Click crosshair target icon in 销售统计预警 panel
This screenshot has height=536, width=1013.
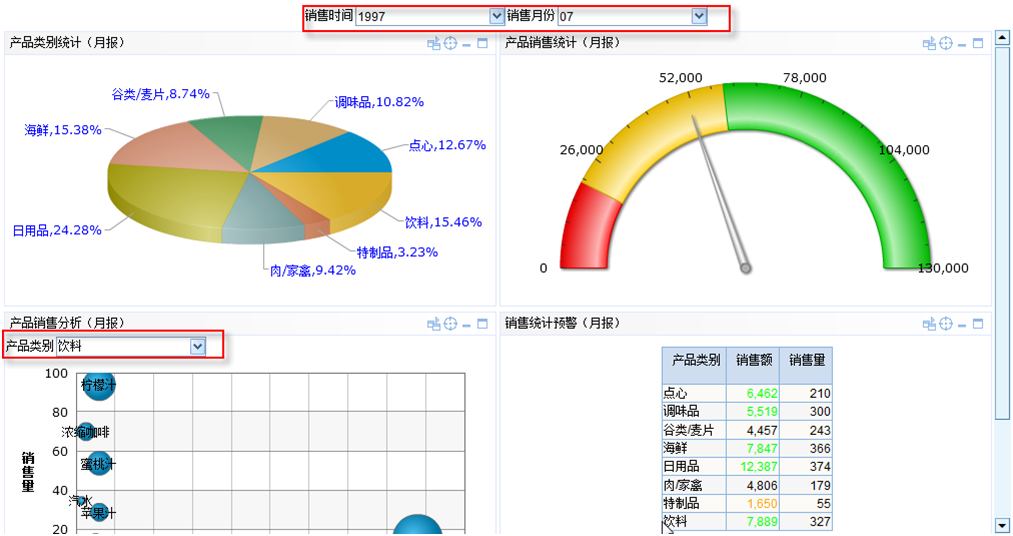(x=946, y=324)
